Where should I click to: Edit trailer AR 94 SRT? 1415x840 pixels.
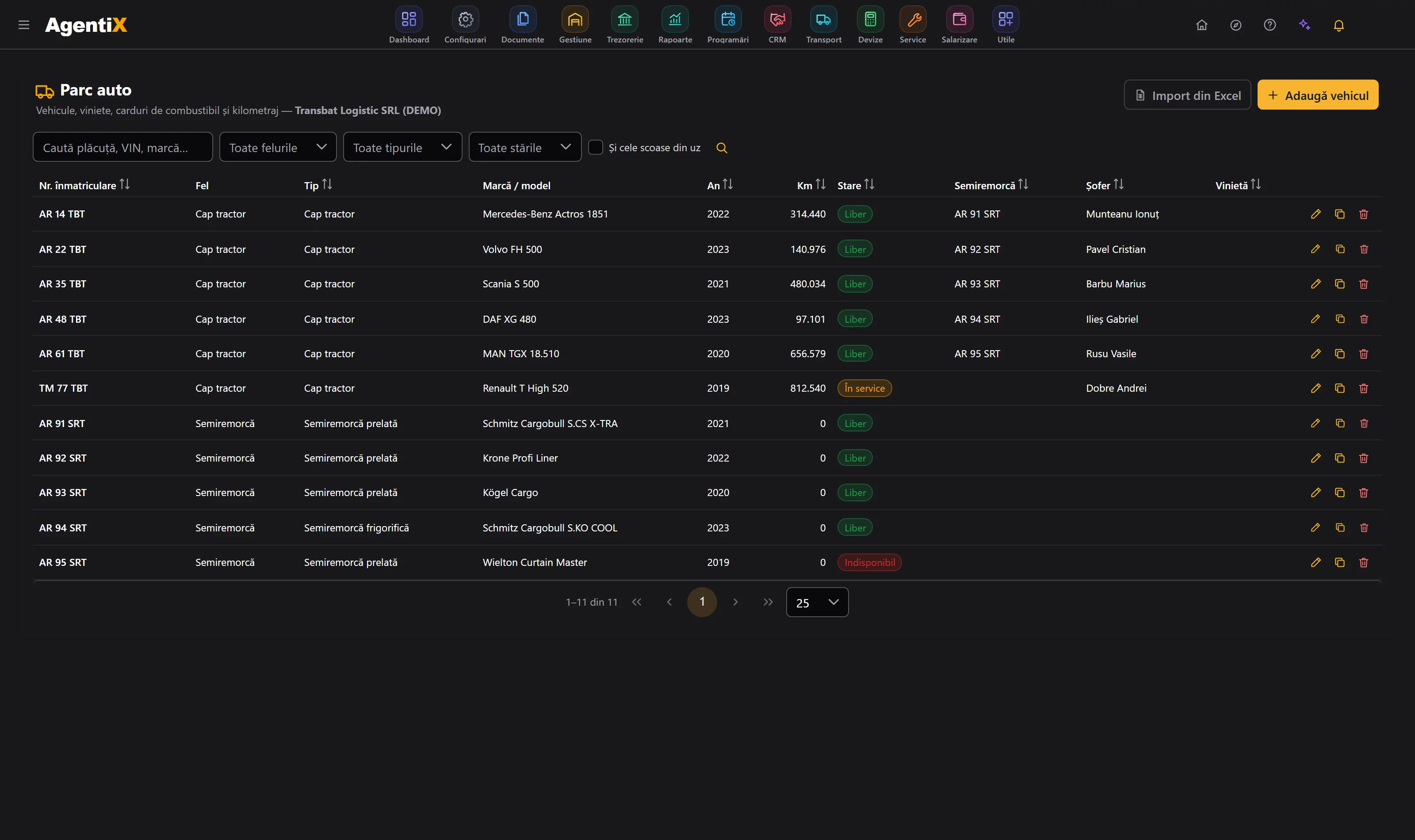[1316, 527]
